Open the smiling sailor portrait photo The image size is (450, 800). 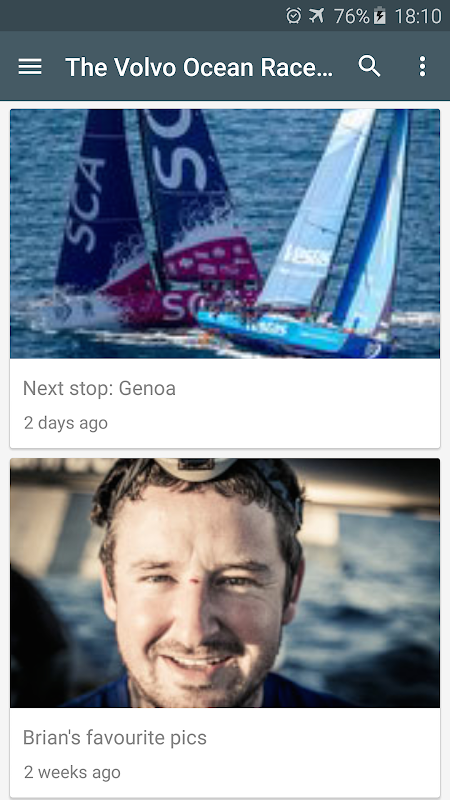point(225,583)
